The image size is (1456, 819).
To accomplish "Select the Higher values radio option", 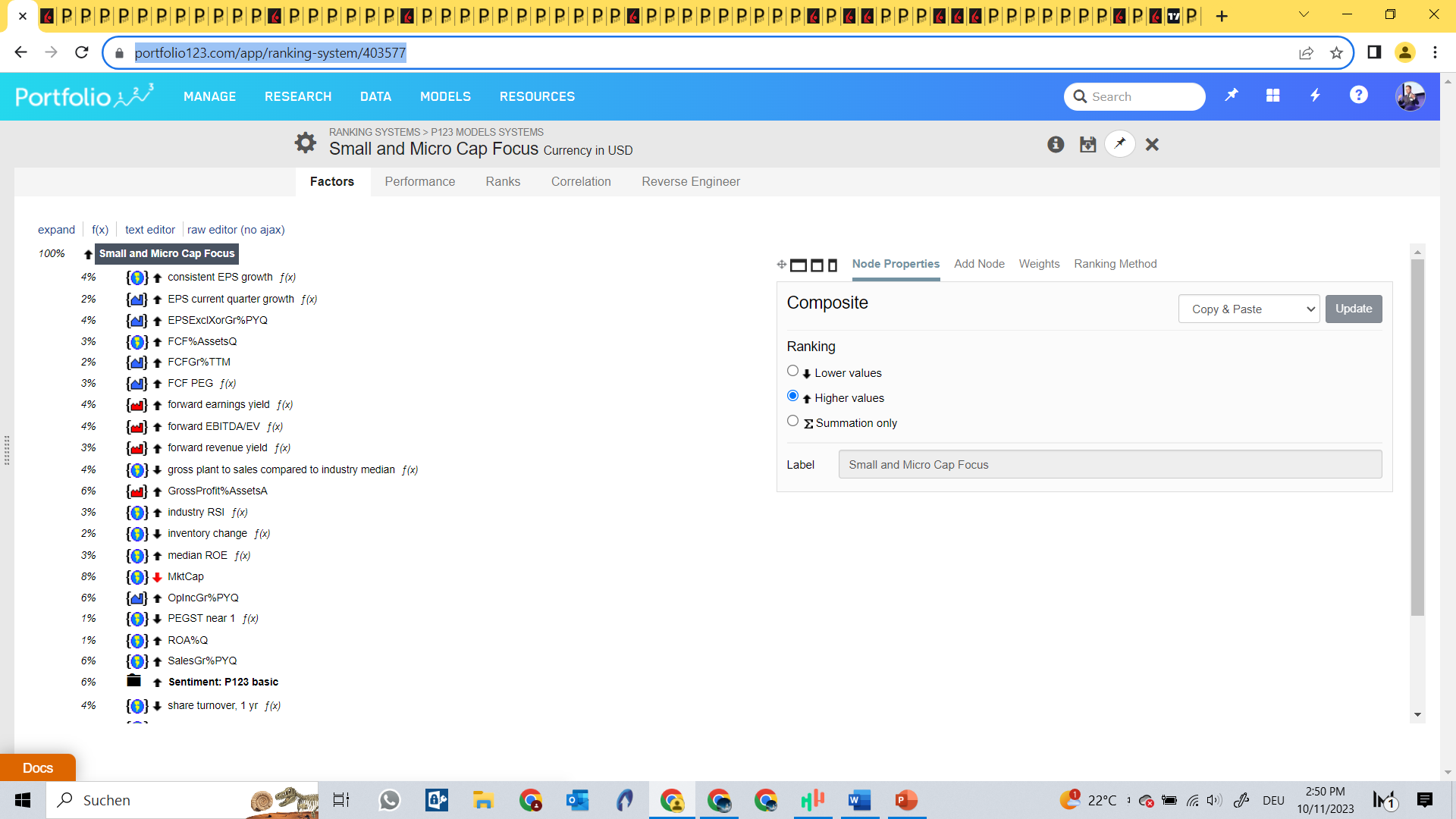I will 792,396.
